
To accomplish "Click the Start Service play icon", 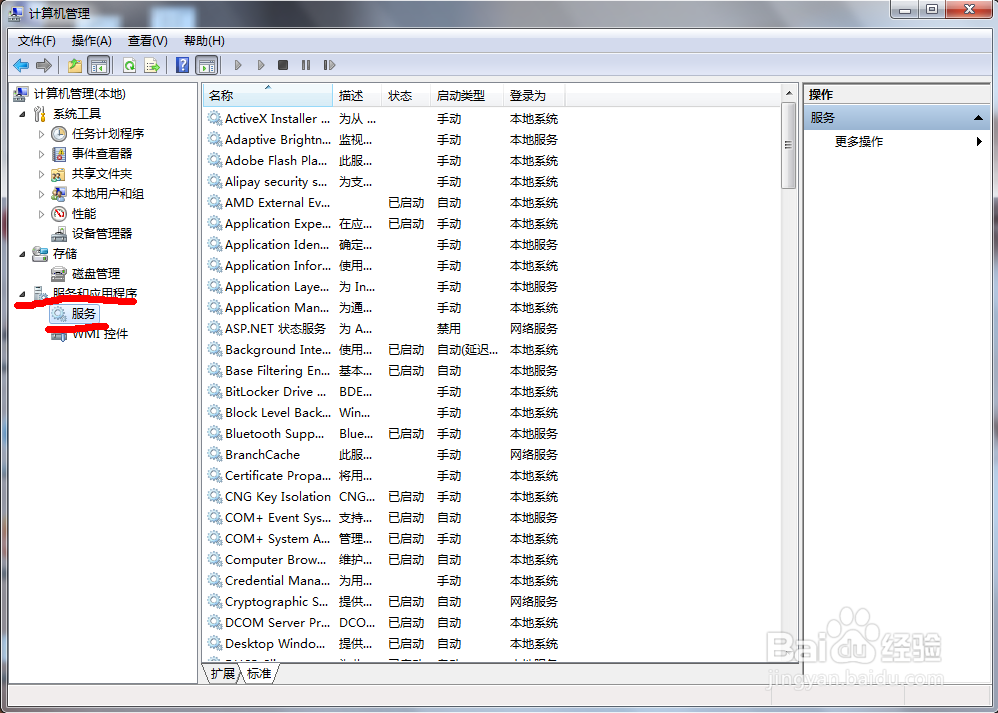I will click(238, 64).
